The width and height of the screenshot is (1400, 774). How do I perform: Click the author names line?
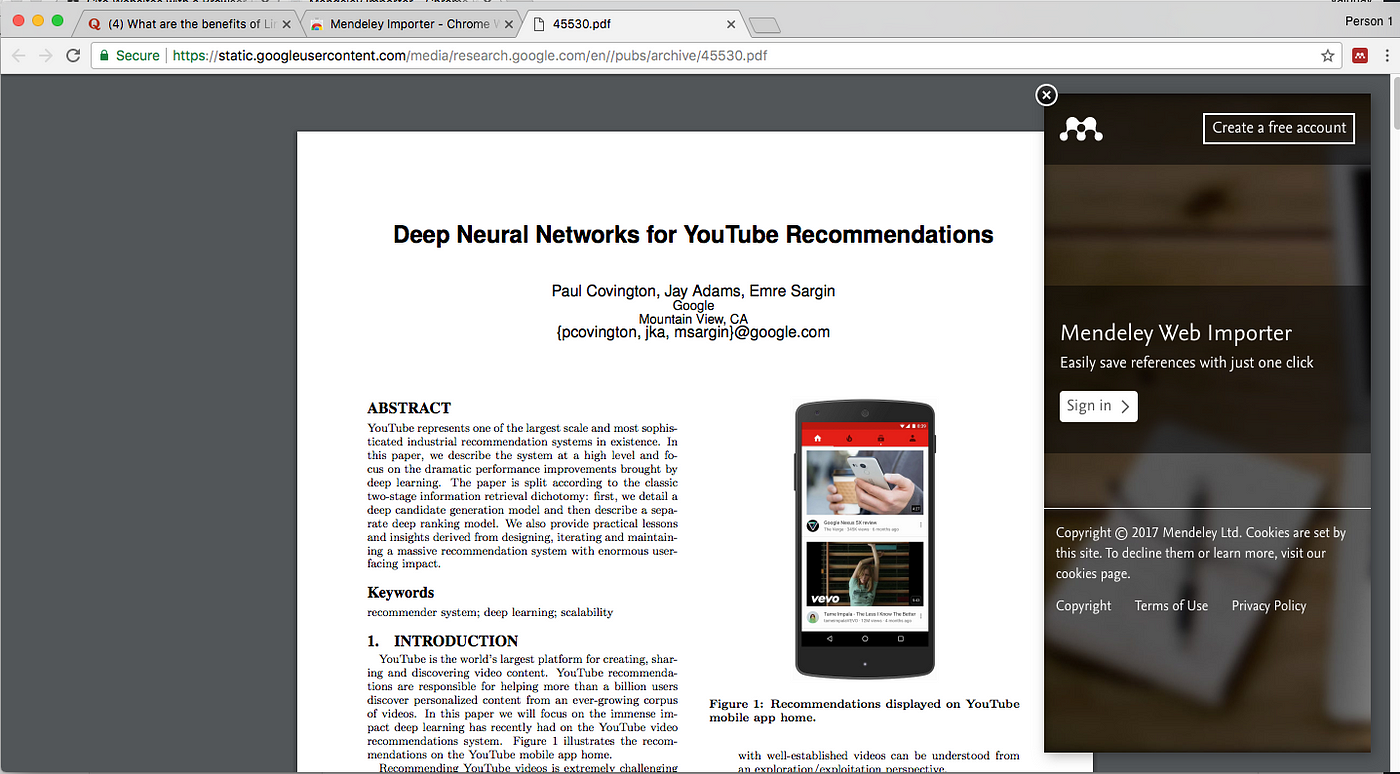[x=693, y=291]
